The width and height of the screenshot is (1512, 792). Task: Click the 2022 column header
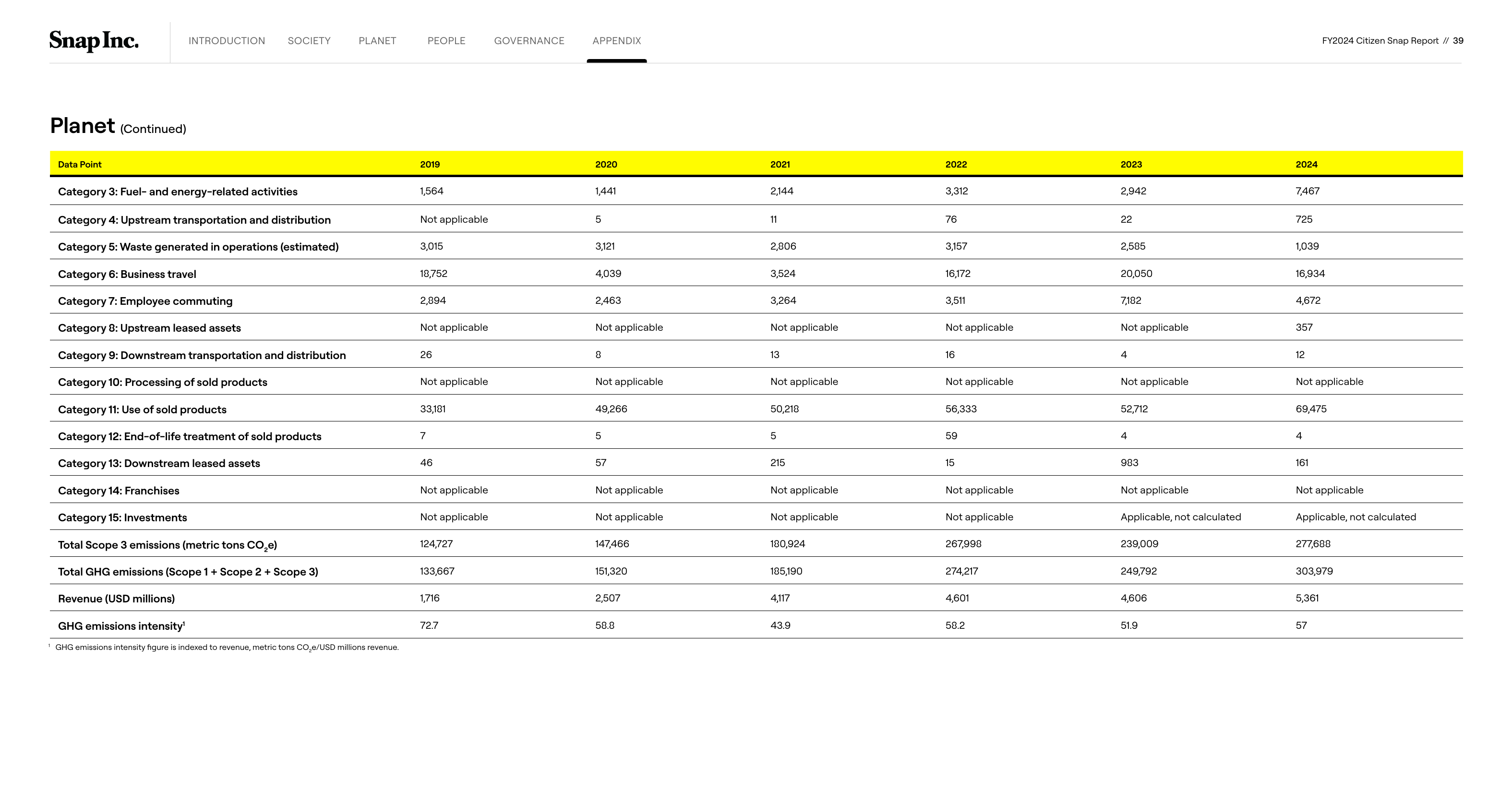[956, 164]
